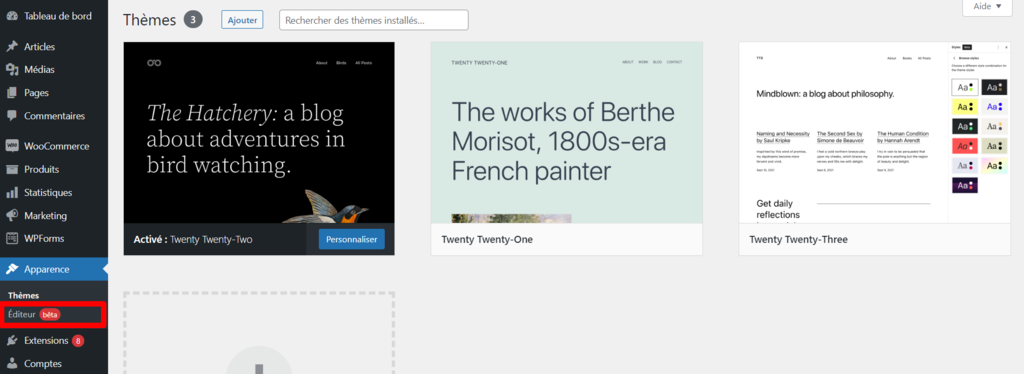Click the Médias icon in sidebar
Image resolution: width=1024 pixels, height=374 pixels.
click(x=11, y=70)
